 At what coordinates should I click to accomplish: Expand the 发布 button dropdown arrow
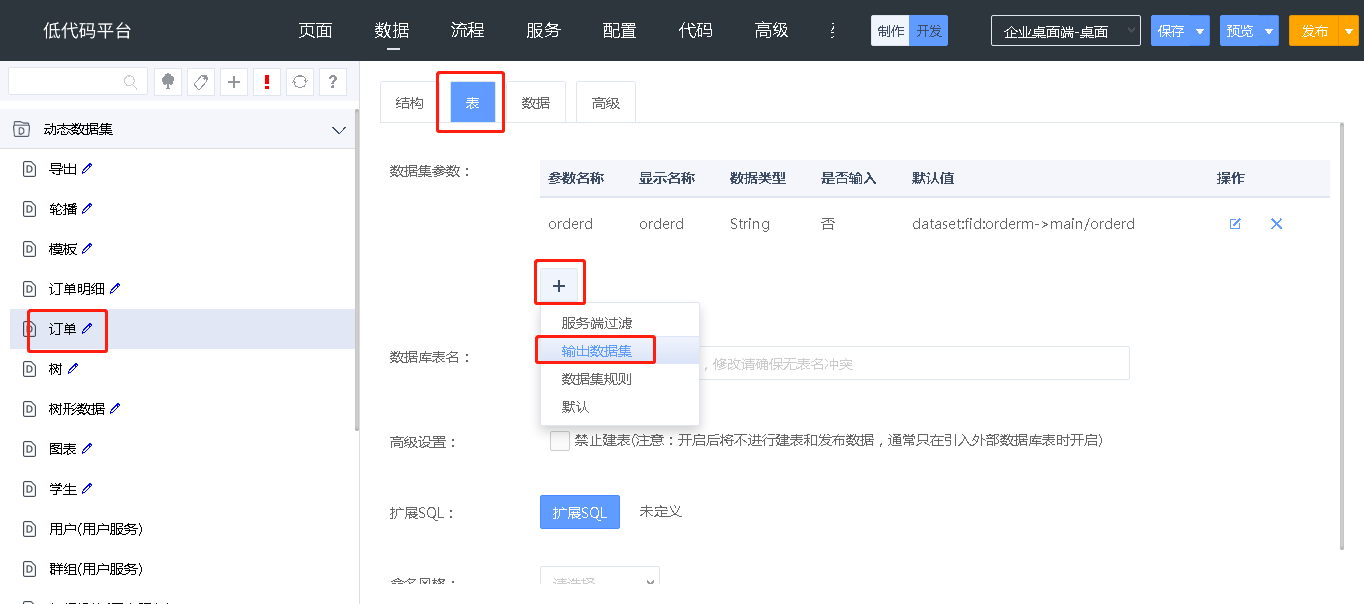coord(1349,31)
